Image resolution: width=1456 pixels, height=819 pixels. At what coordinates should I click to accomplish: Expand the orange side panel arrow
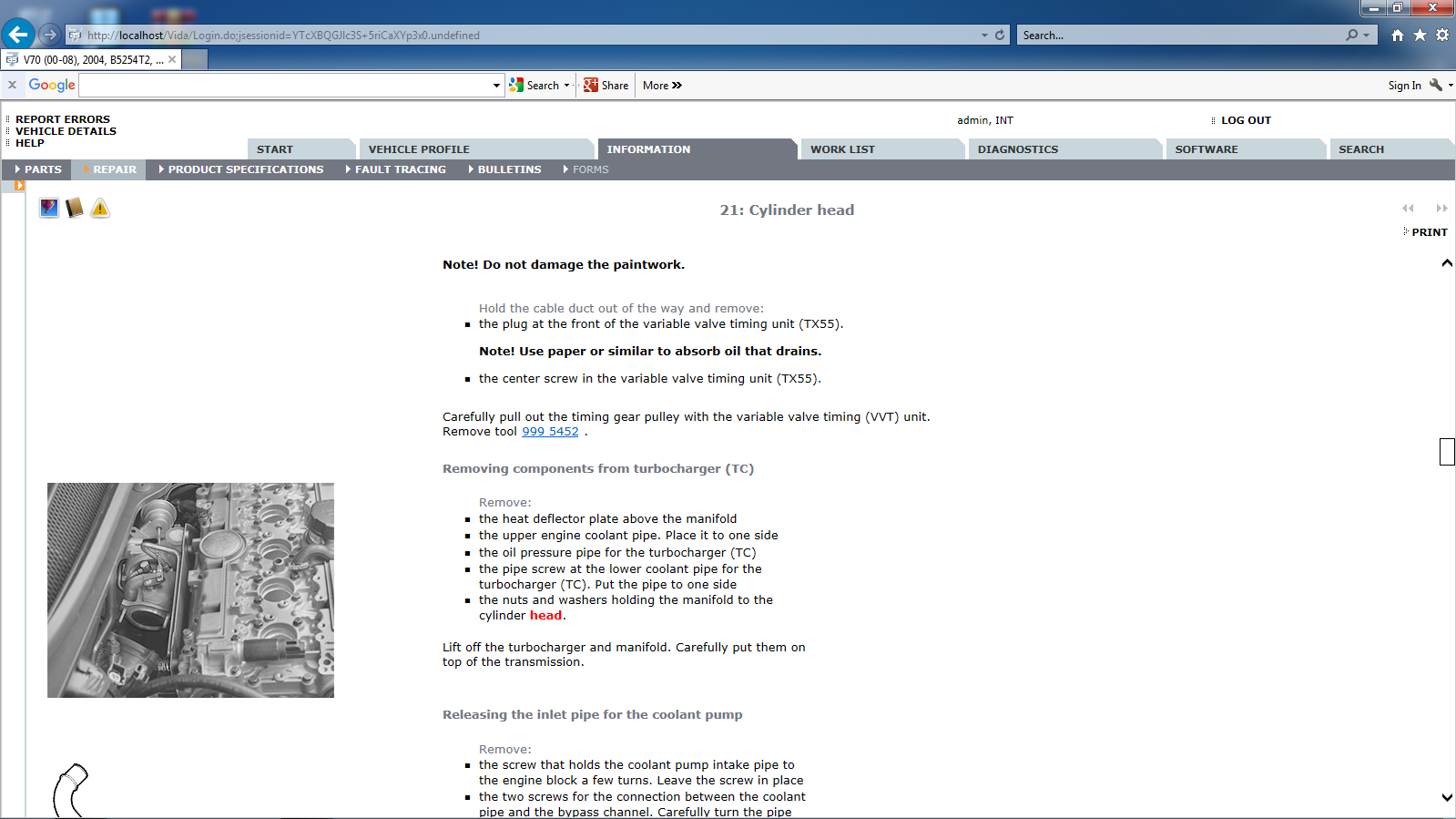point(19,186)
